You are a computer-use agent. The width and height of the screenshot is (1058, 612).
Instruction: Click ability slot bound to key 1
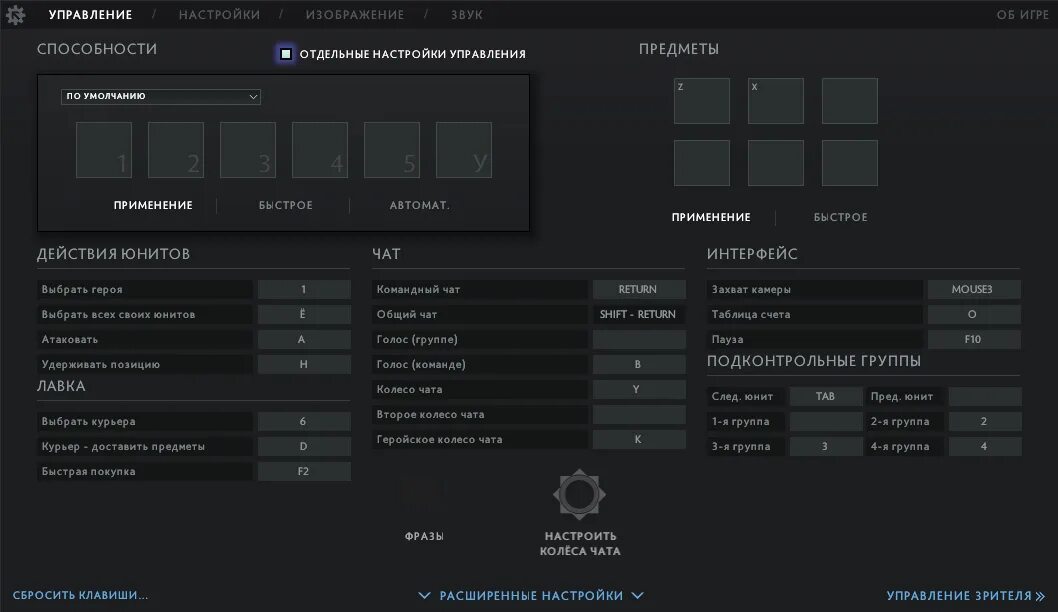[x=104, y=150]
